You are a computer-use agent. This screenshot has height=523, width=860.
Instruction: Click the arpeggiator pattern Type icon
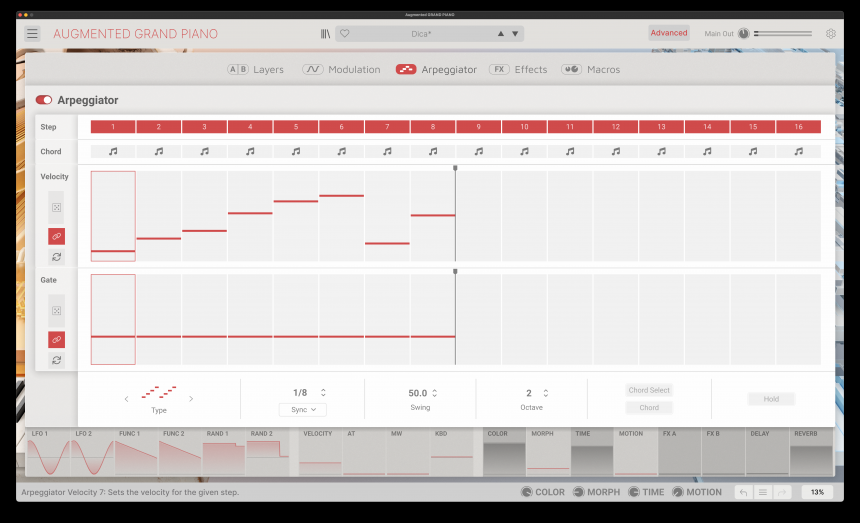tap(159, 392)
